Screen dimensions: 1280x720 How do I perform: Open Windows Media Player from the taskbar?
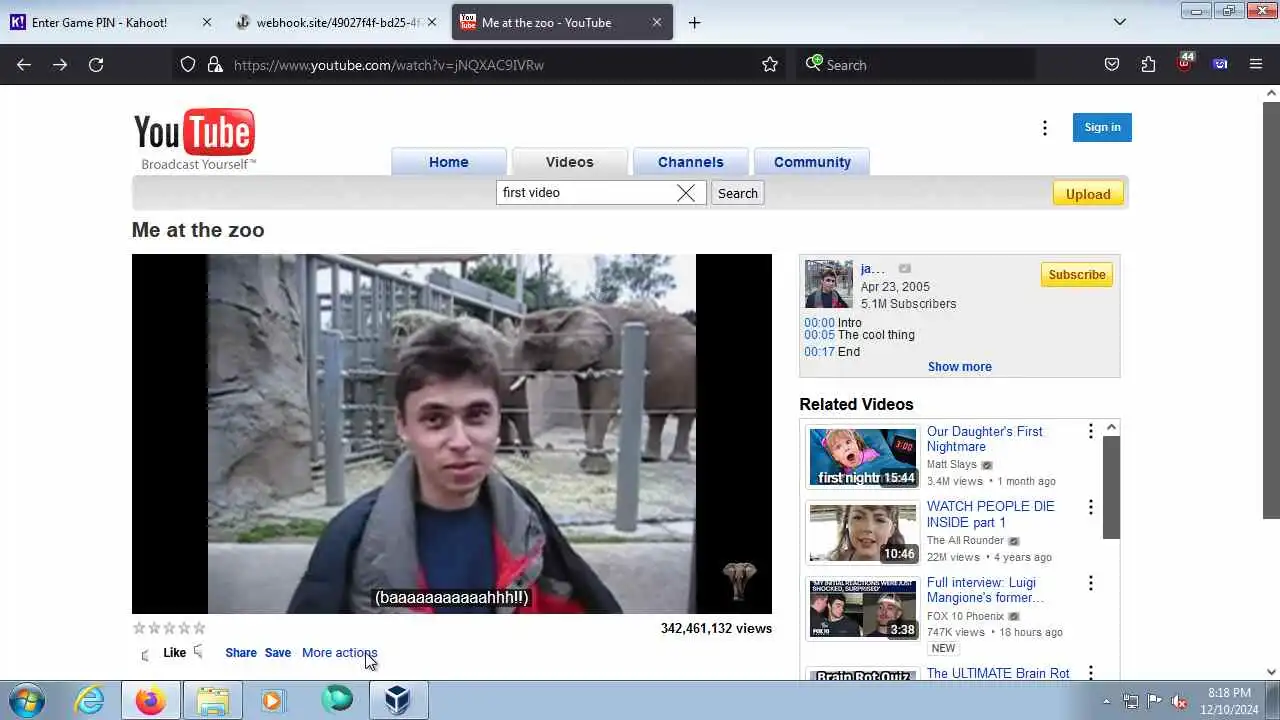point(274,700)
